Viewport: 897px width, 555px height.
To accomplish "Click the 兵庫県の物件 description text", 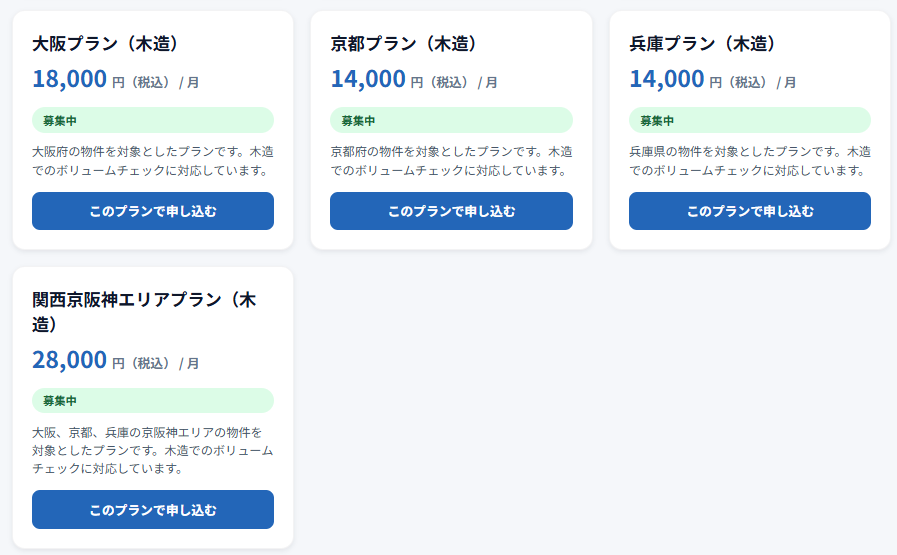I will point(750,161).
